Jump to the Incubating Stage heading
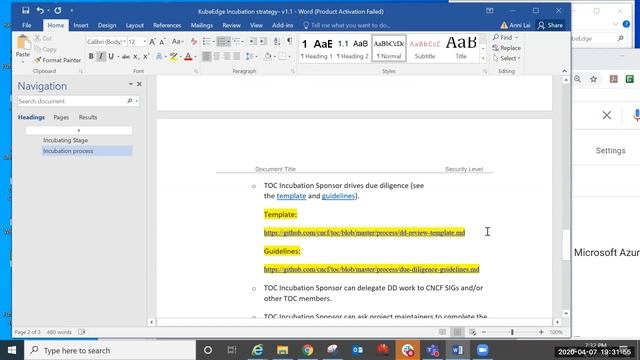 pos(65,140)
